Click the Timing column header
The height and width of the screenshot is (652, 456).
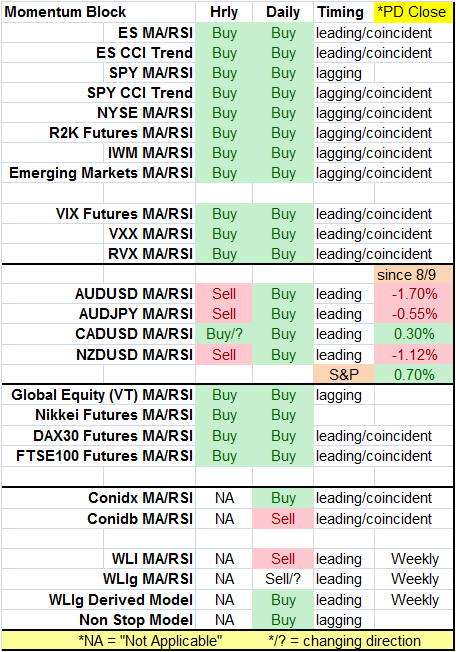click(344, 12)
